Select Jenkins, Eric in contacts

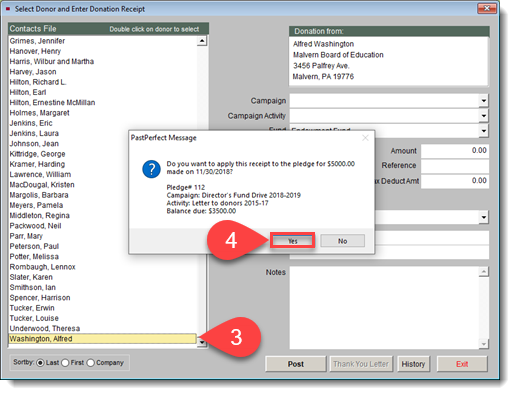tap(31, 123)
